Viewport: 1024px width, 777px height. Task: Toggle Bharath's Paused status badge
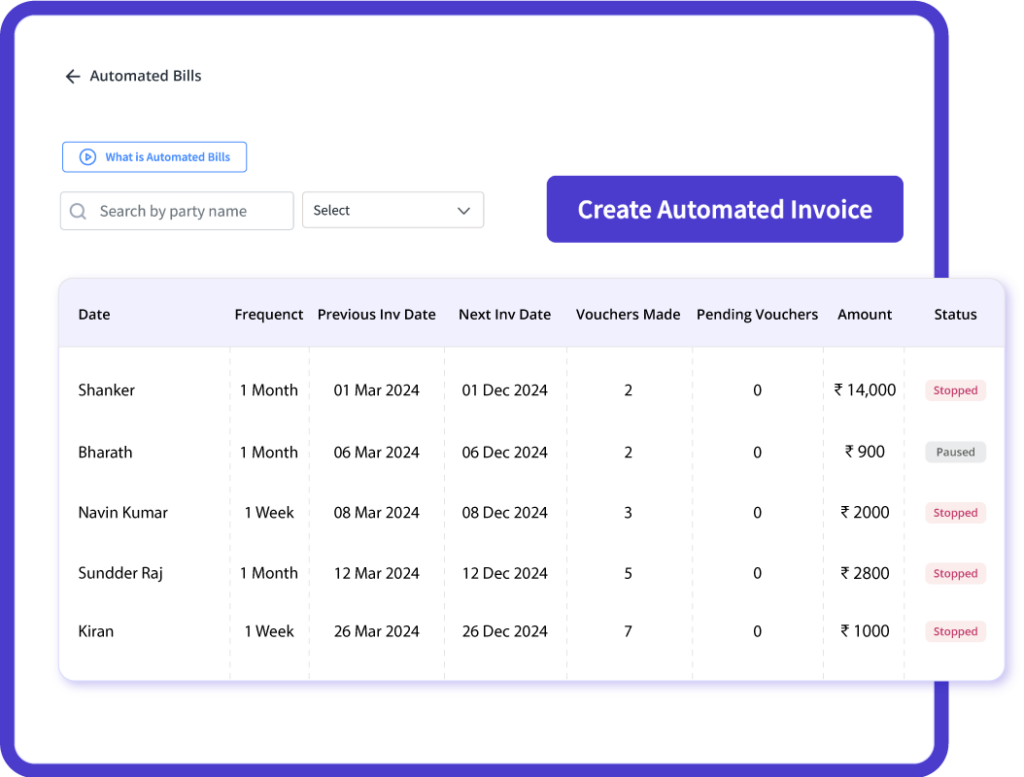coord(955,452)
